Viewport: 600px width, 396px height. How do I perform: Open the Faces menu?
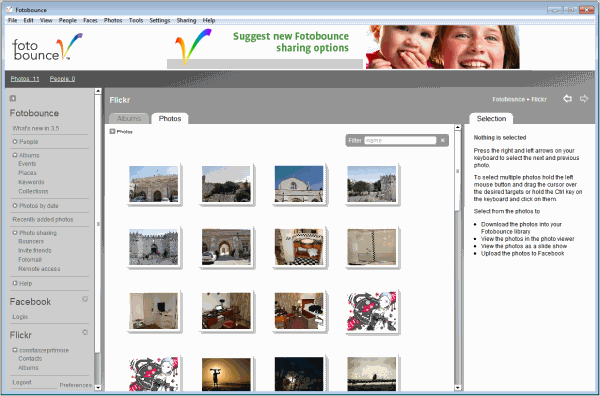pyautogui.click(x=90, y=20)
